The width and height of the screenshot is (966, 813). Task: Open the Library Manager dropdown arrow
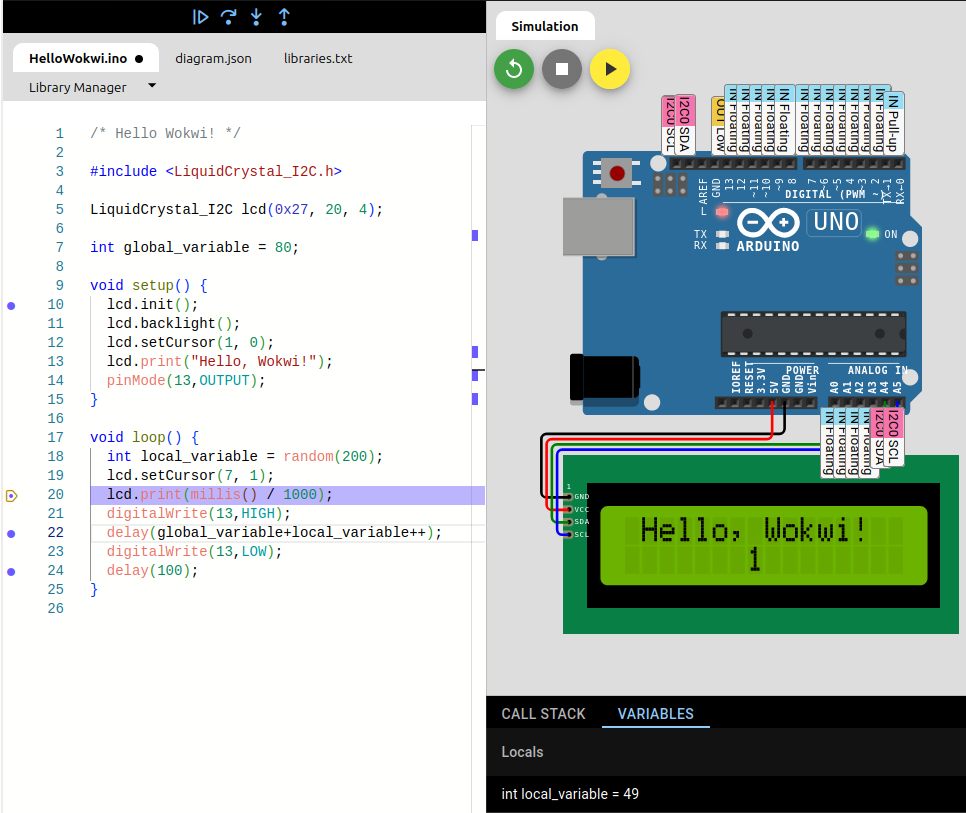pyautogui.click(x=152, y=86)
